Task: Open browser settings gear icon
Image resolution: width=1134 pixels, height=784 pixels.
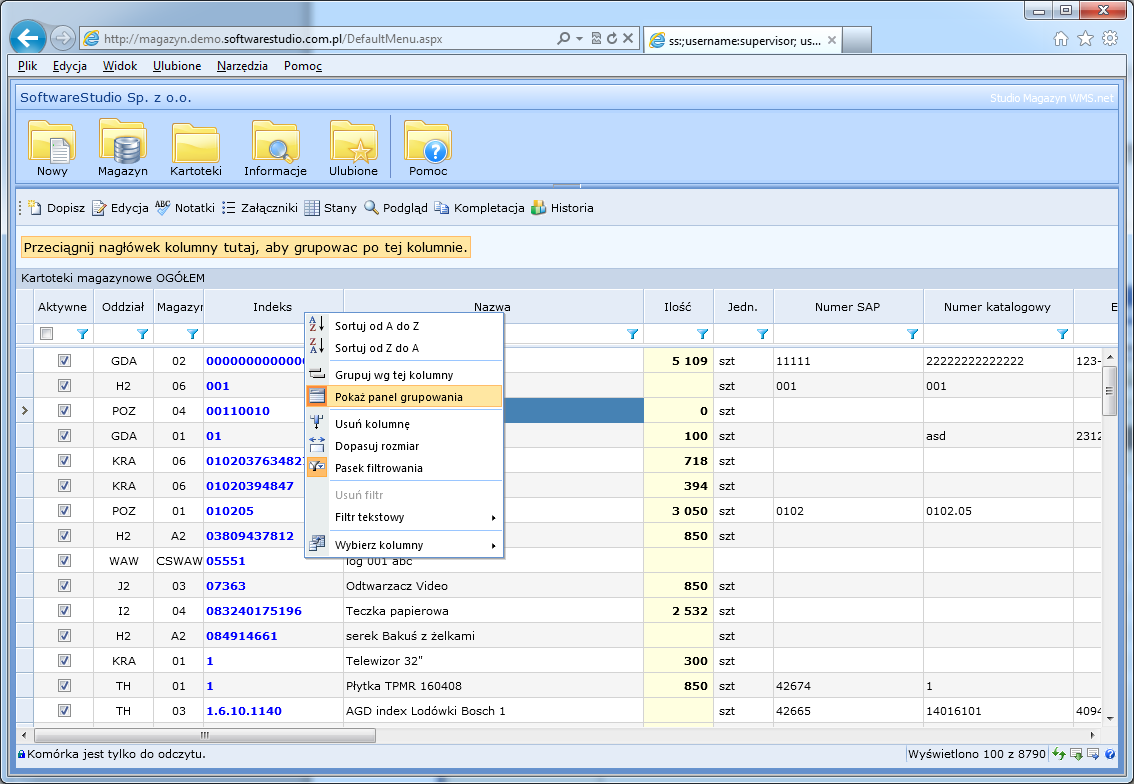Action: [x=1110, y=39]
